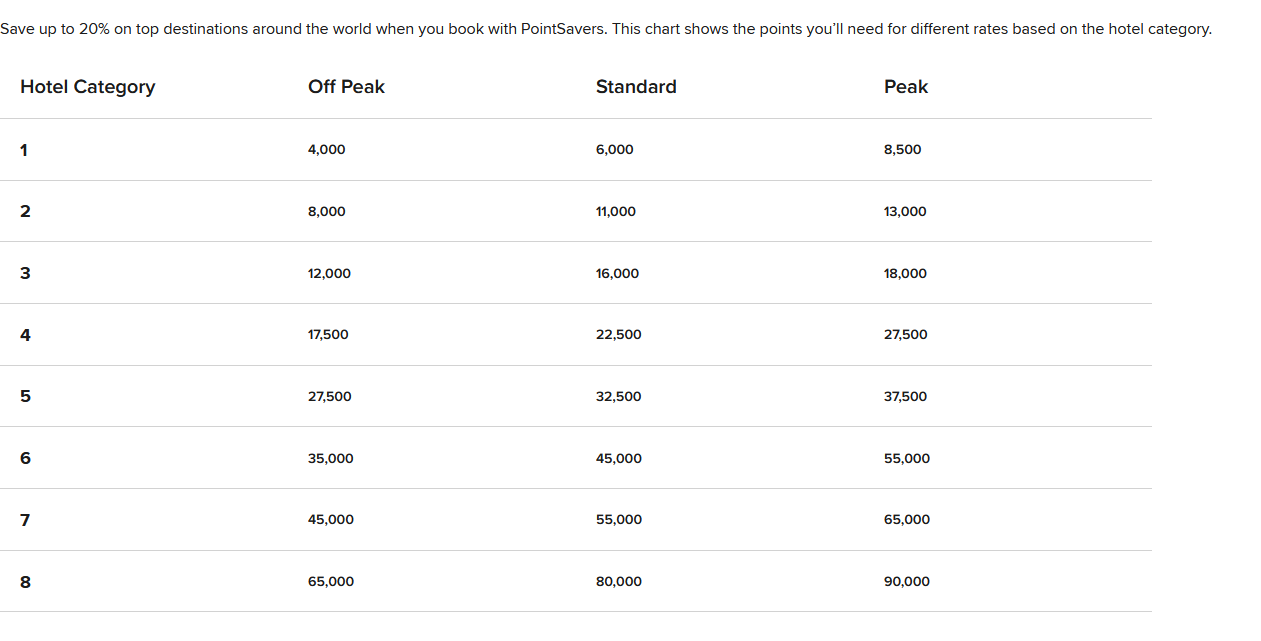1261x641 pixels.
Task: Select category 8 standard value 80,000
Action: [619, 582]
